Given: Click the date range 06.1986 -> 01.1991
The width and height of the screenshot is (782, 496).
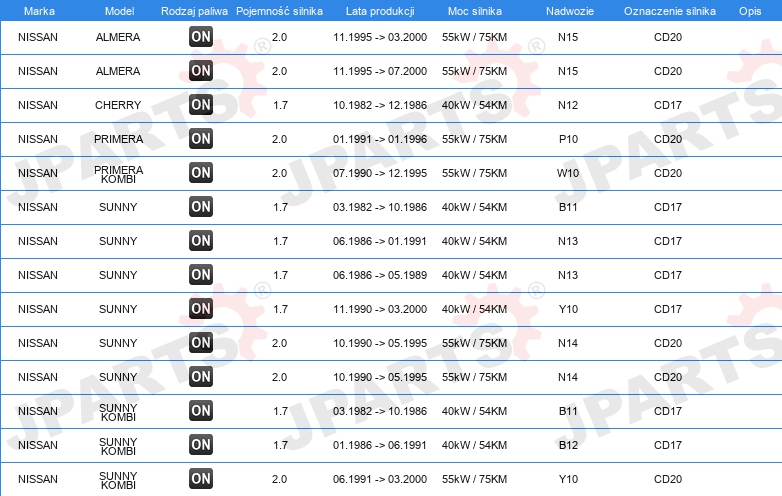Looking at the screenshot, I should coord(380,241).
